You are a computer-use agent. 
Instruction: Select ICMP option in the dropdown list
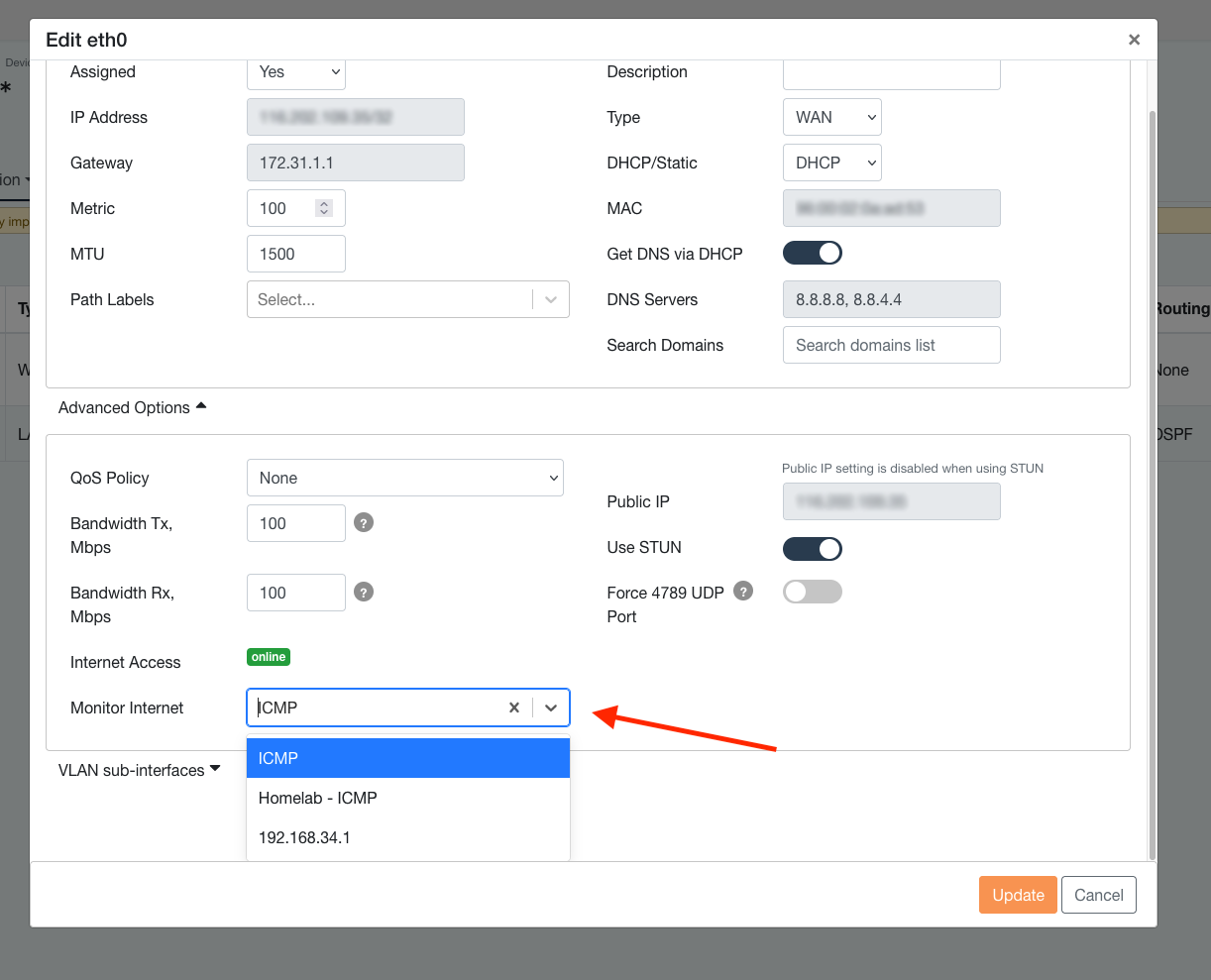(407, 758)
